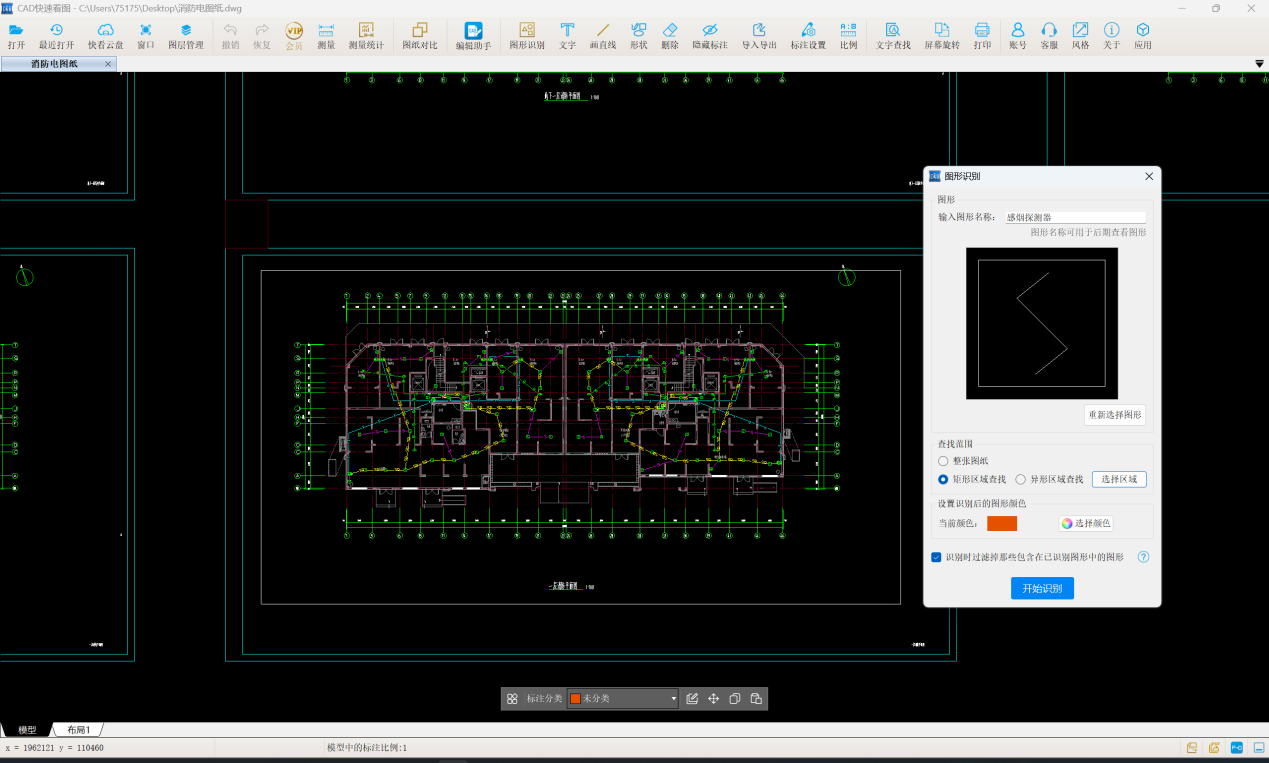Select the 消防电图纸 document tab

pyautogui.click(x=55, y=64)
